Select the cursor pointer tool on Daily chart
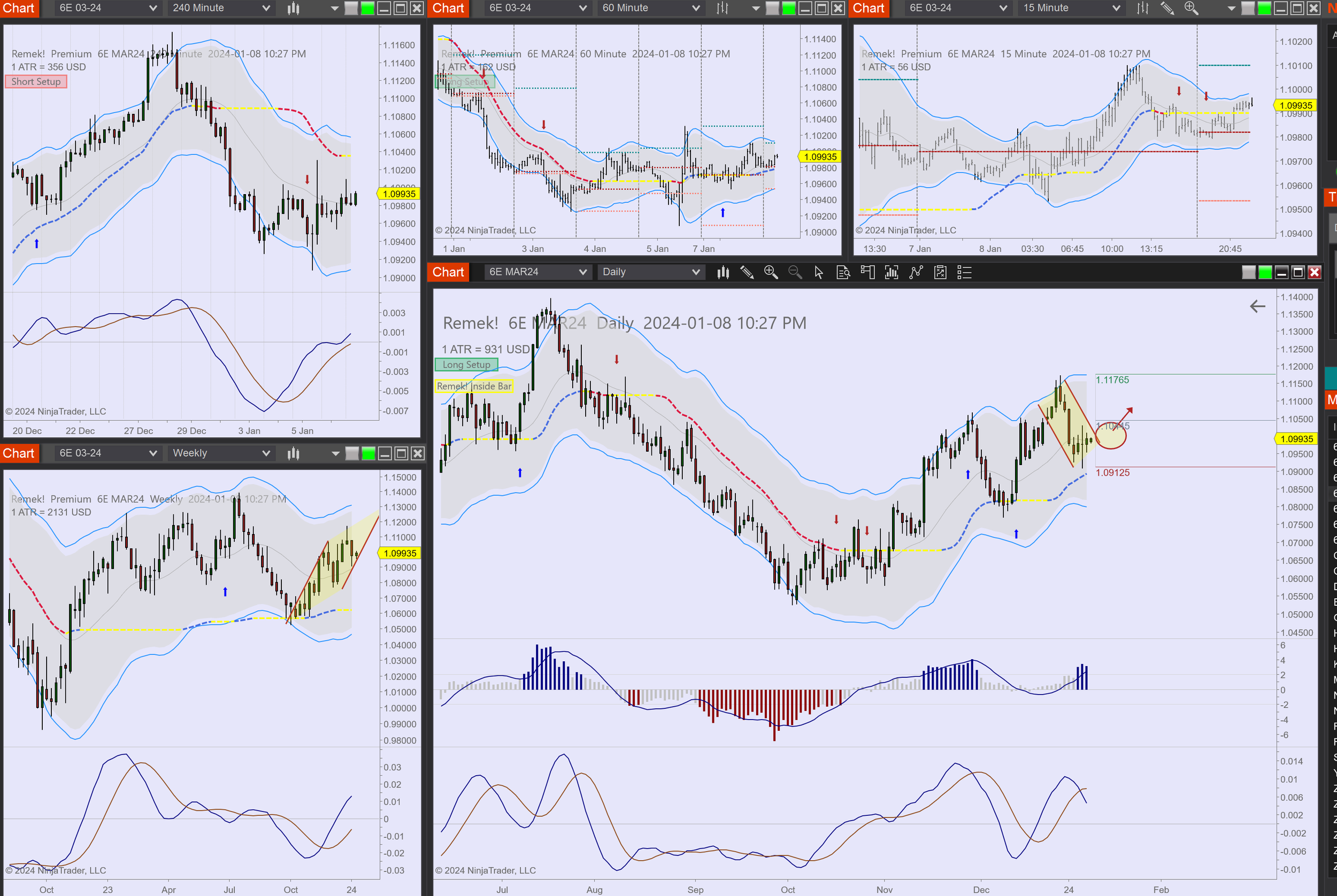Viewport: 1337px width, 896px height. coord(819,273)
